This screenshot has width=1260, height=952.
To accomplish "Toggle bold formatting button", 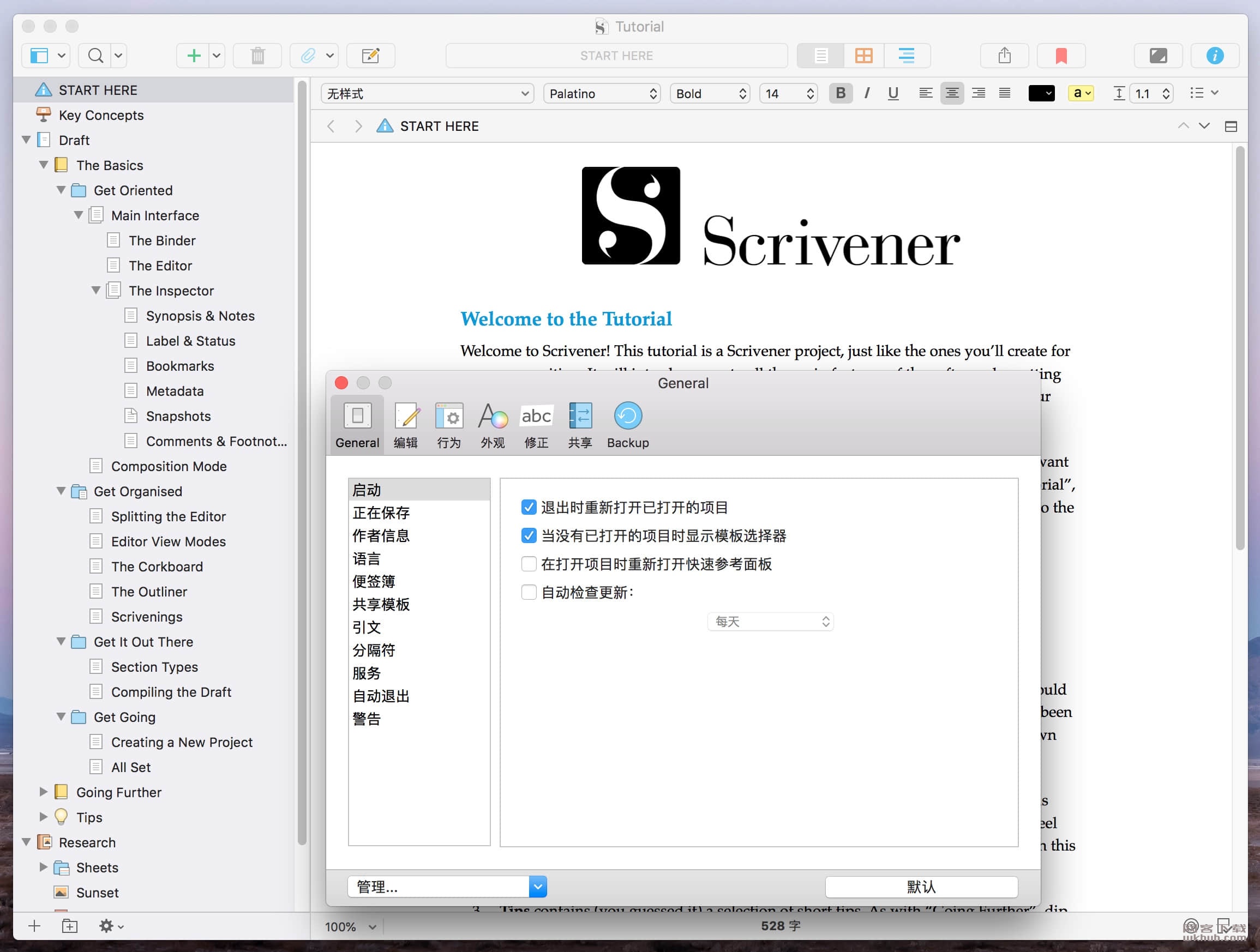I will 841,93.
